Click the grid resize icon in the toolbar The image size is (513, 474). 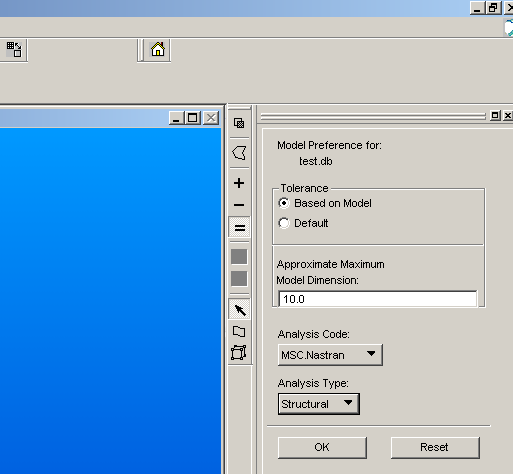[14, 50]
